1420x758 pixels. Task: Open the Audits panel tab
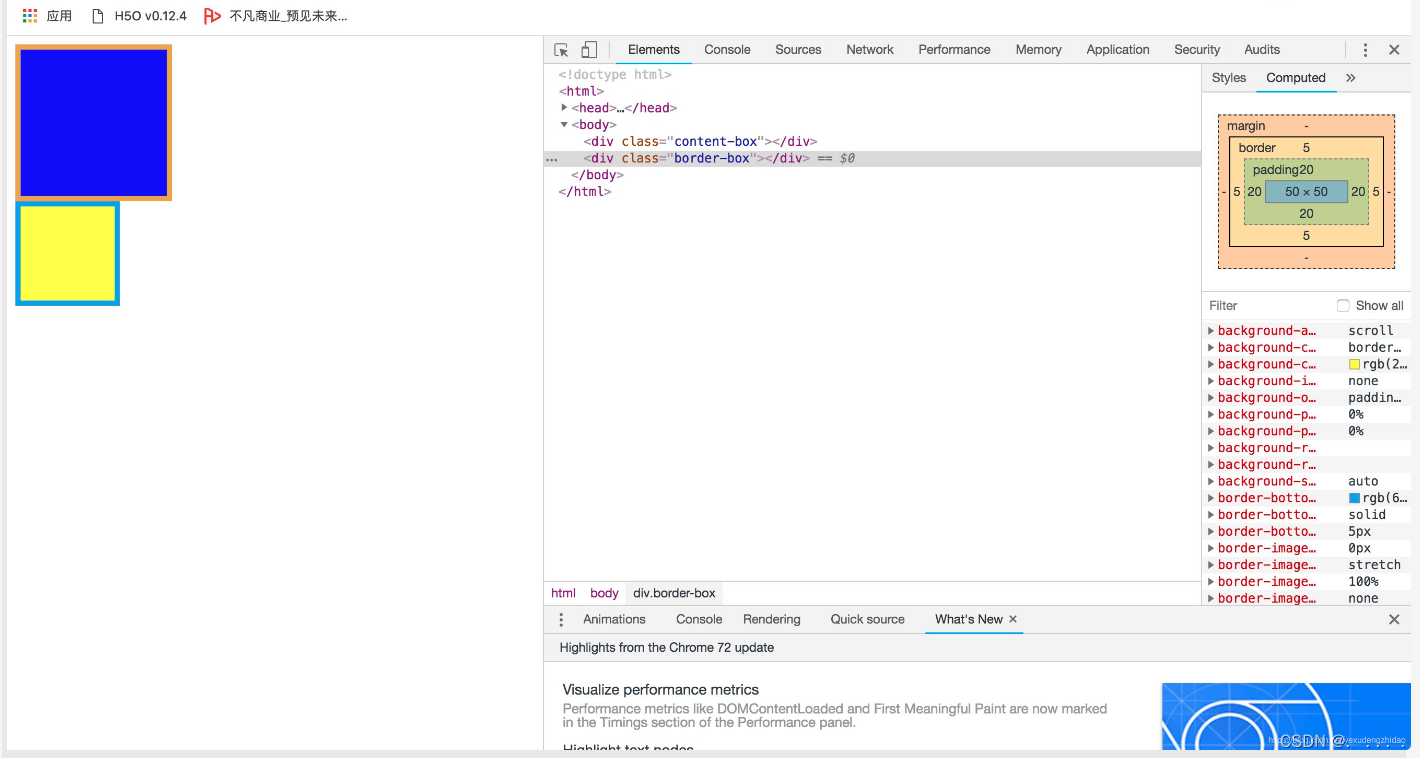pos(1262,50)
